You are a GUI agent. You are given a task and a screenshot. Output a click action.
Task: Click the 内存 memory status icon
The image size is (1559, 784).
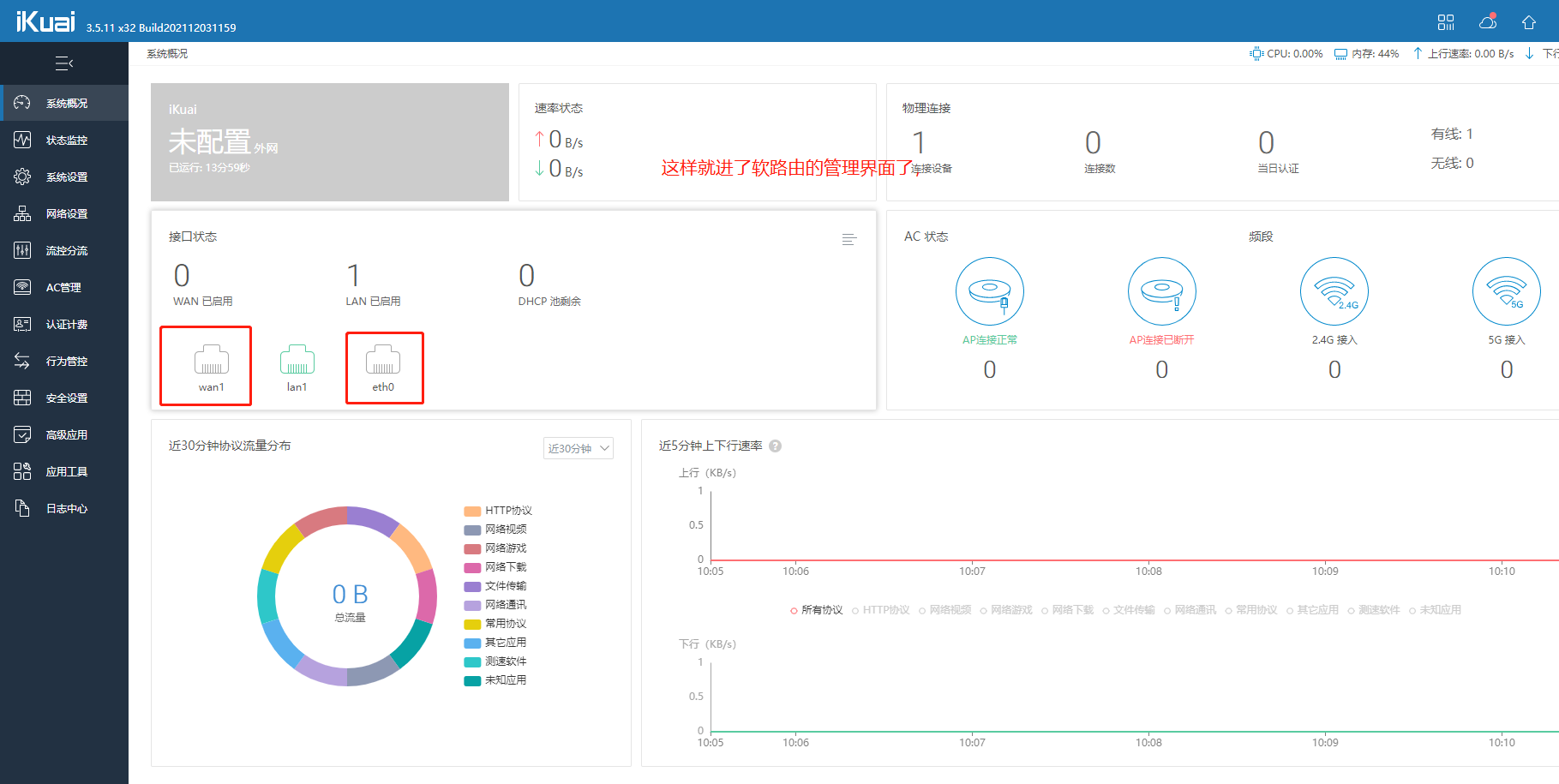tap(1340, 54)
